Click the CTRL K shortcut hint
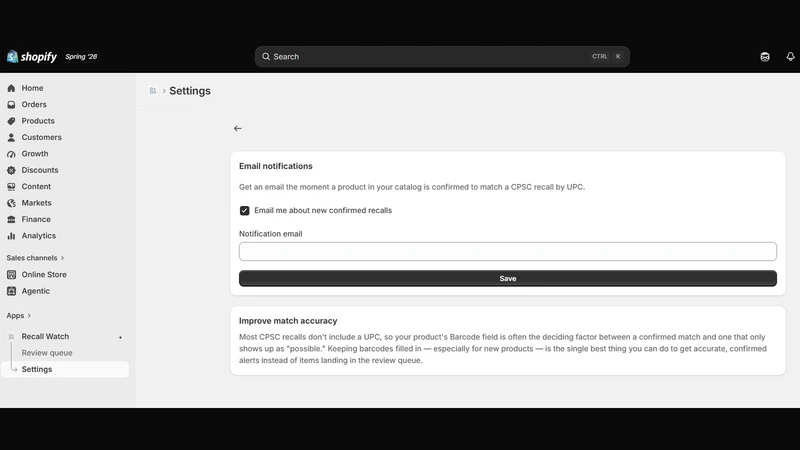This screenshot has height=450, width=800. click(607, 57)
